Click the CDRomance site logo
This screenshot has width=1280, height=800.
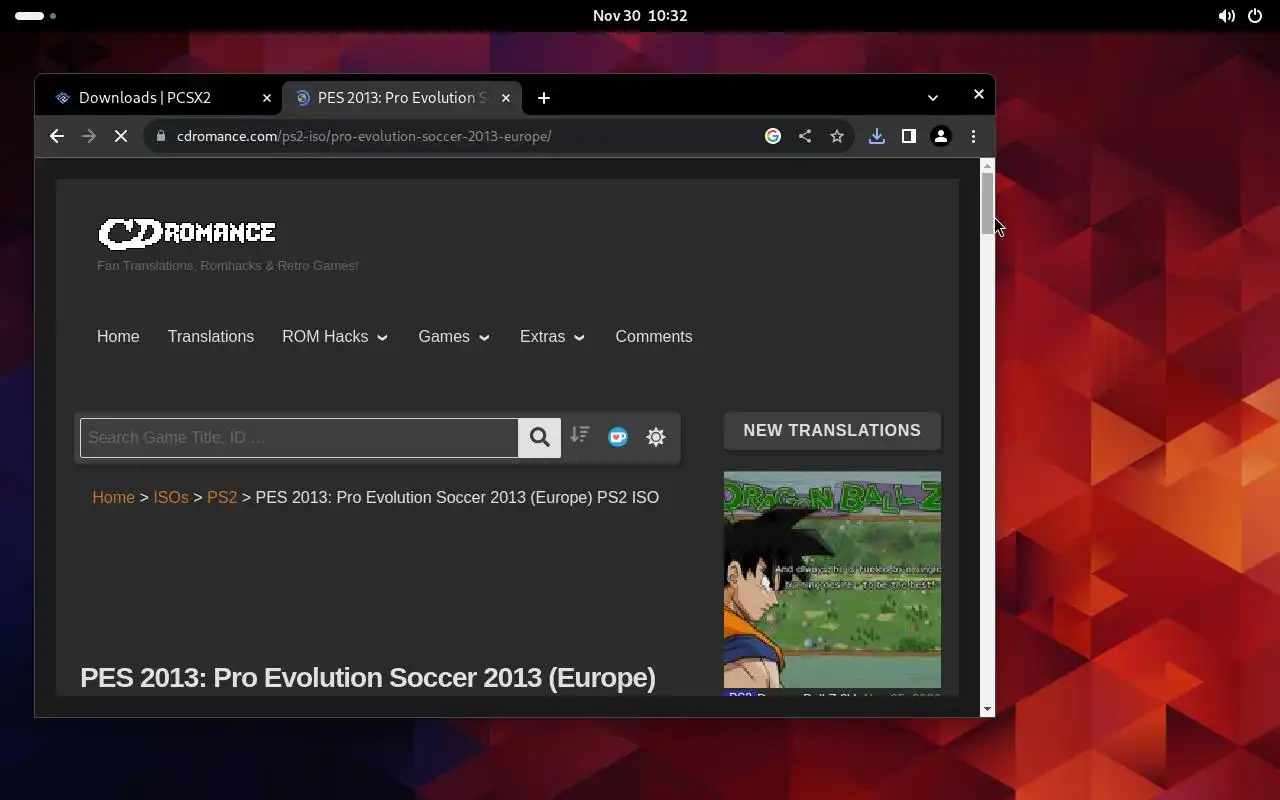pyautogui.click(x=187, y=232)
